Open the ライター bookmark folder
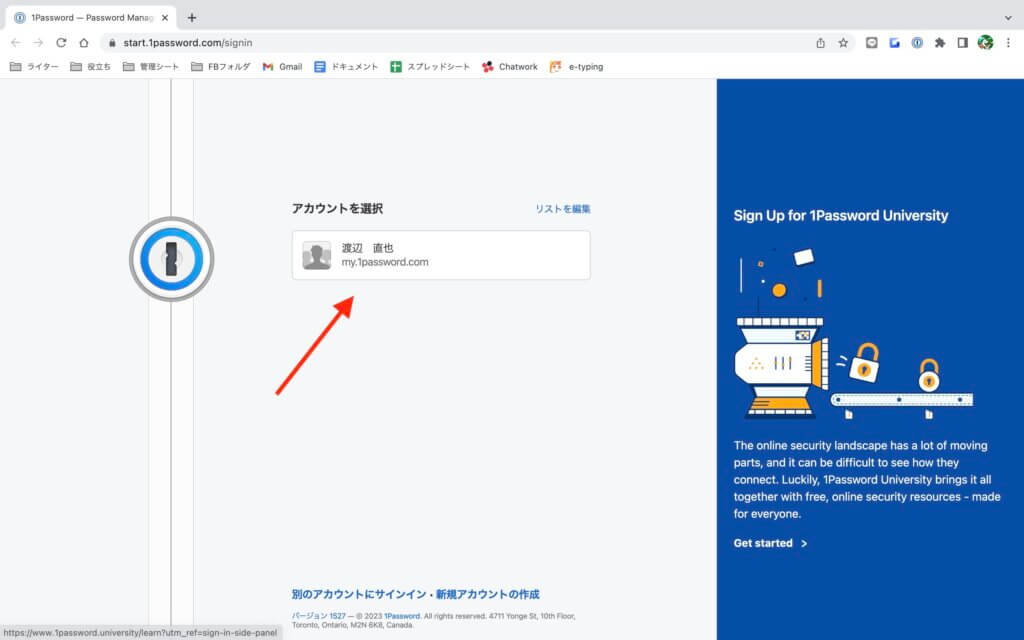Viewport: 1024px width, 640px height. pos(35,67)
